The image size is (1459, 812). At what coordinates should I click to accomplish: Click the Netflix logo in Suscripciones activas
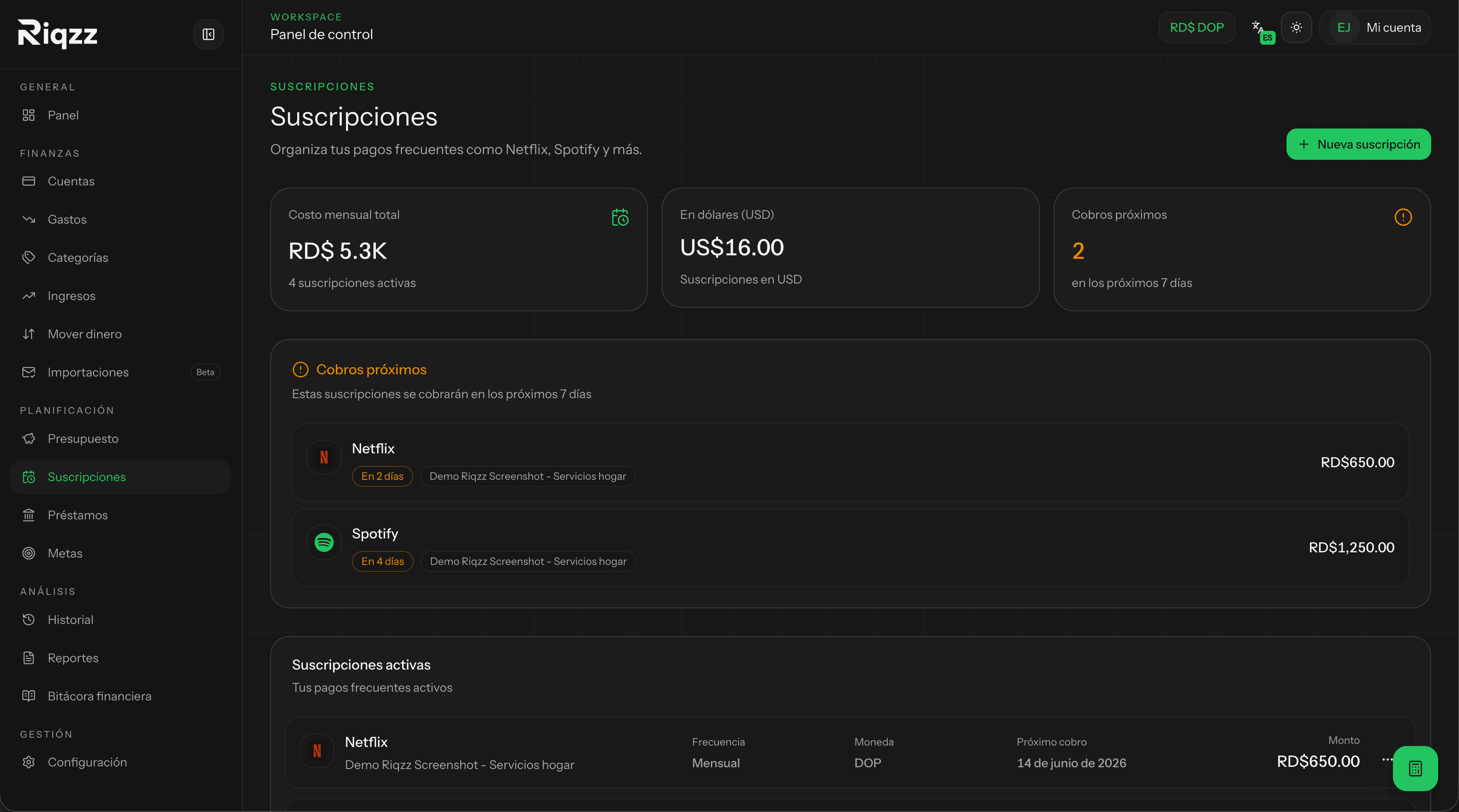click(317, 751)
